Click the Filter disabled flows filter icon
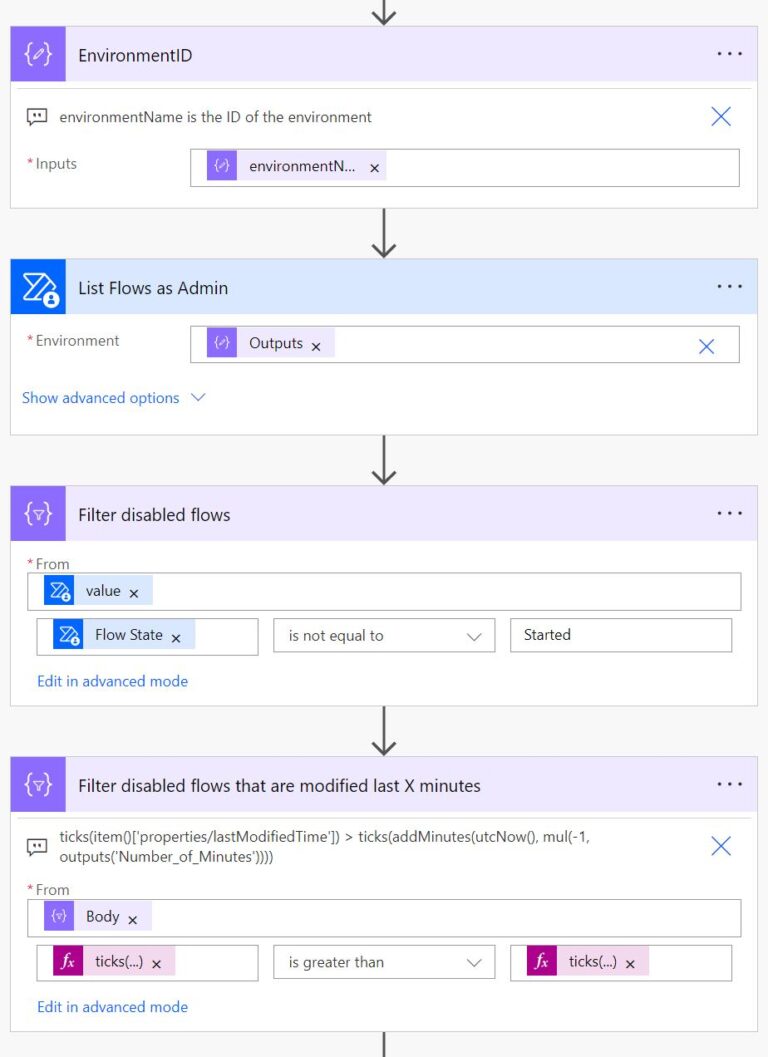Image resolution: width=768 pixels, height=1057 pixels. (x=36, y=513)
